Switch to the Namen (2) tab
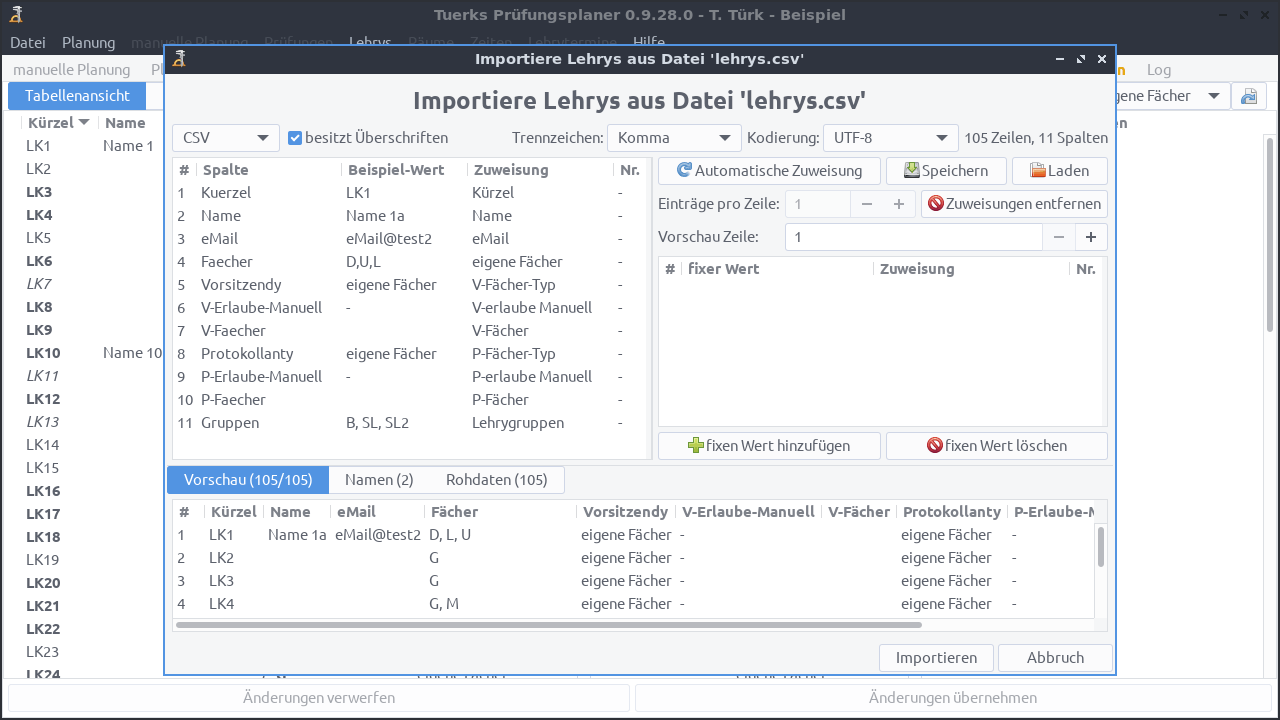 pos(379,480)
